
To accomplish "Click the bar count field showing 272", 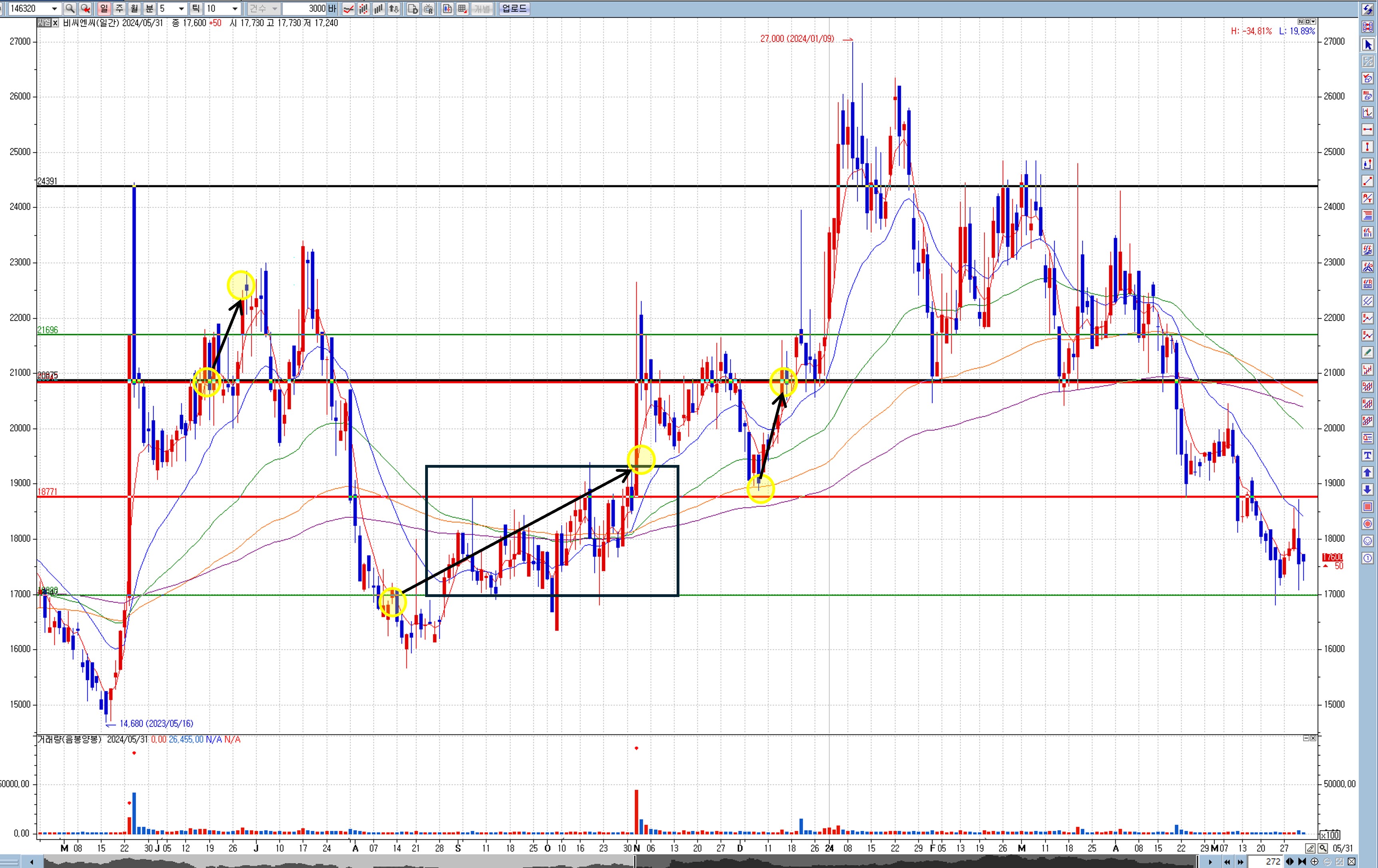I will (1266, 862).
